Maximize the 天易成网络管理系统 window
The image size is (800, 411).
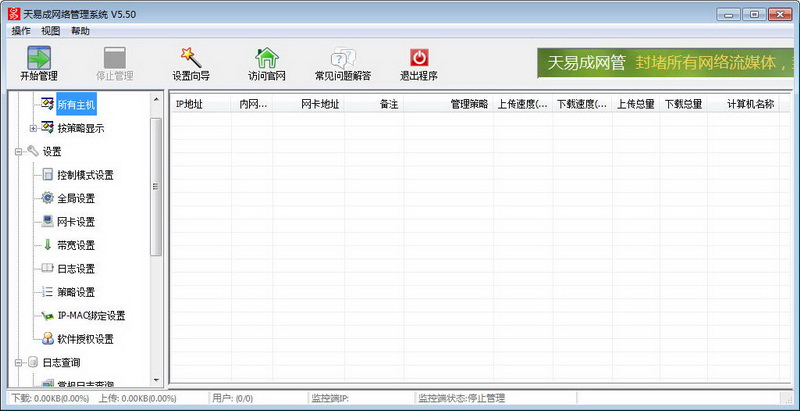coord(754,15)
